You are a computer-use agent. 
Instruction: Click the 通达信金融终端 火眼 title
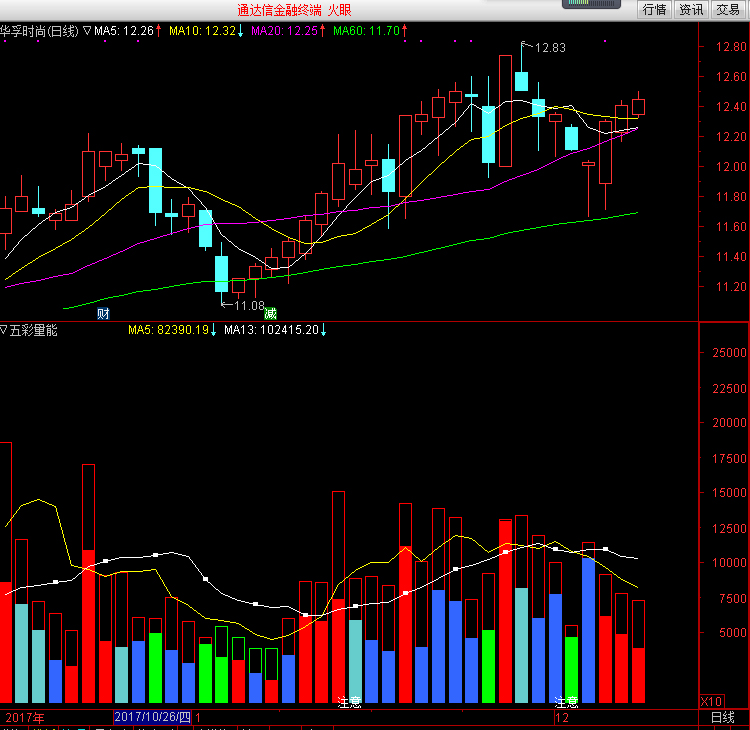pyautogui.click(x=294, y=10)
